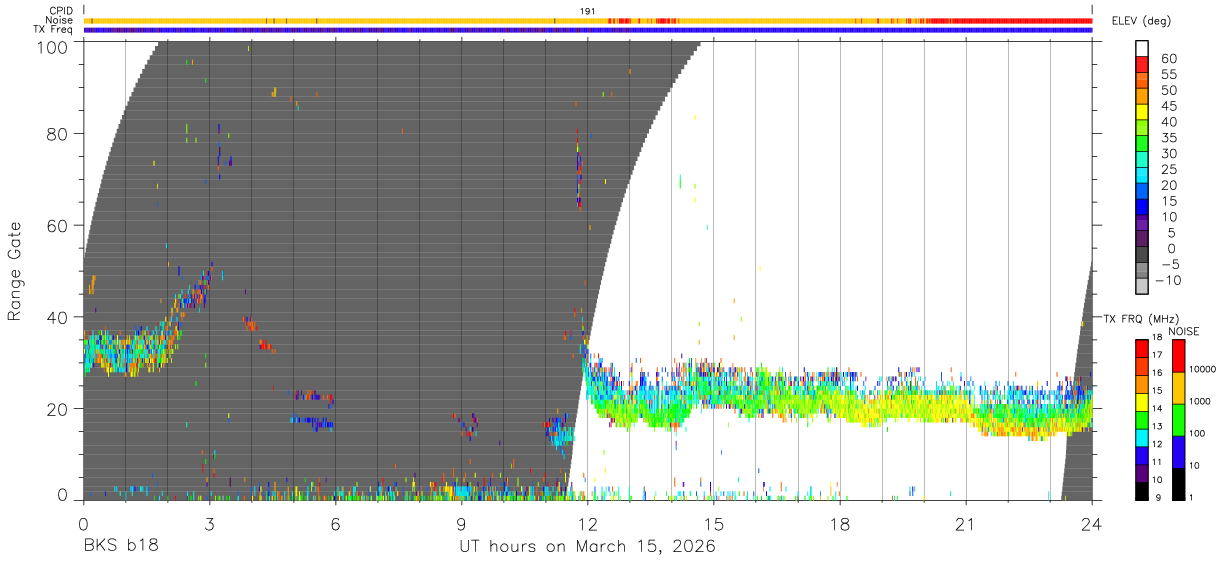Select the yellow 14–15 MHz TX frequency swatch
The height and width of the screenshot is (567, 1228).
tap(1142, 400)
